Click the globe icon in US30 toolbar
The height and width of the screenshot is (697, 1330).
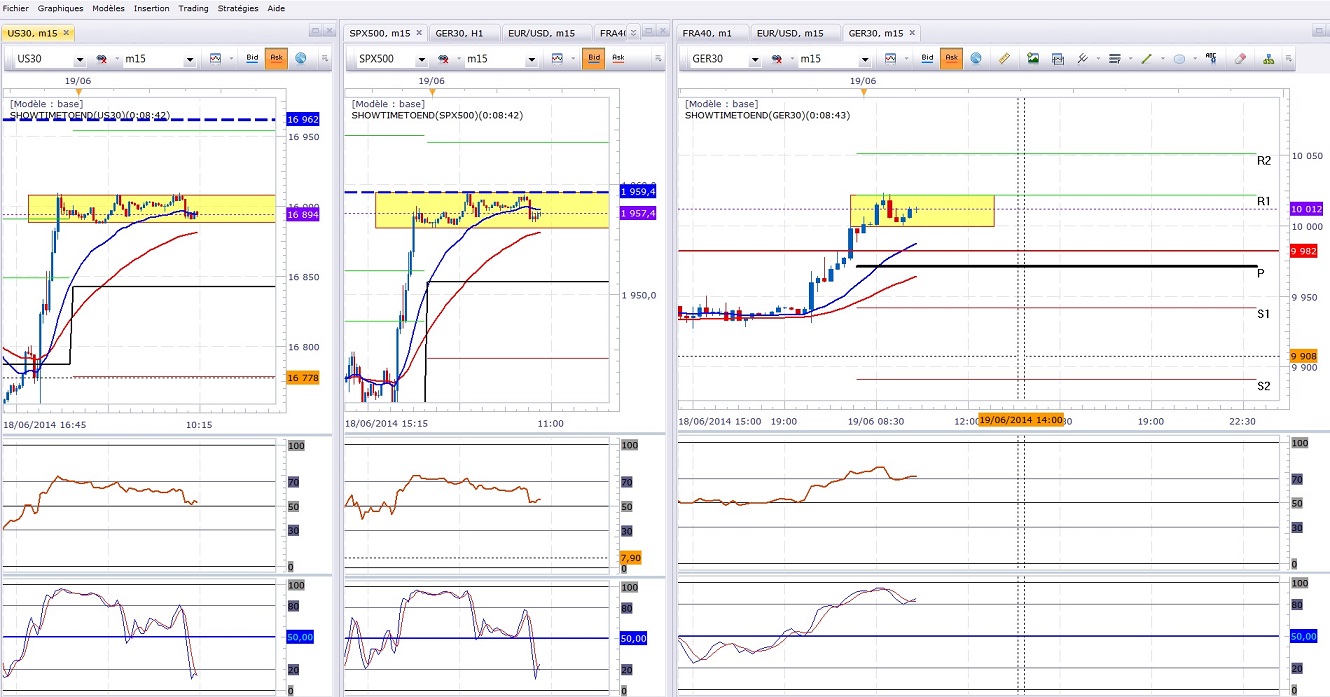(300, 59)
